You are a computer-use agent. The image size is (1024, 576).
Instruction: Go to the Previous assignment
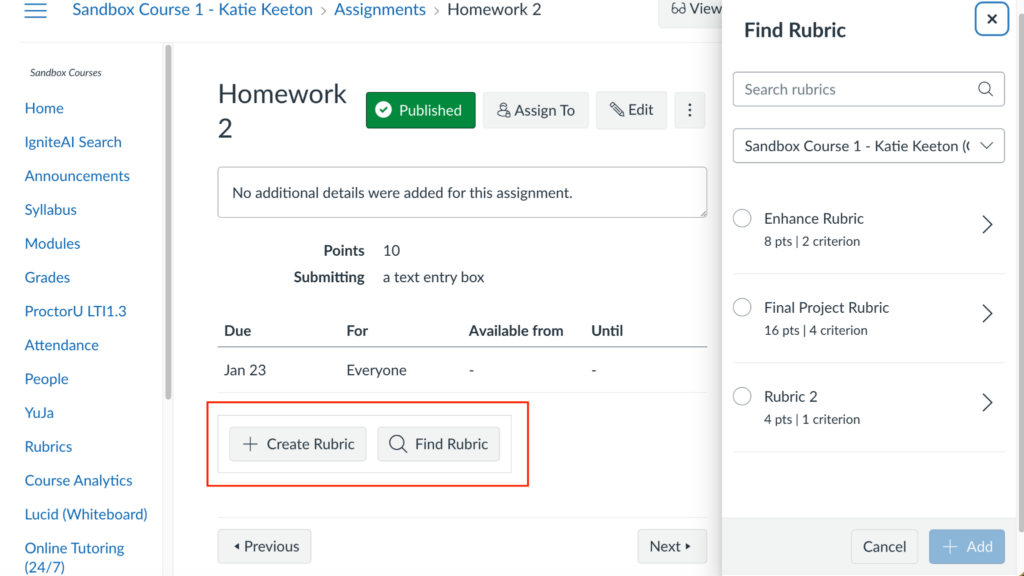pos(264,546)
